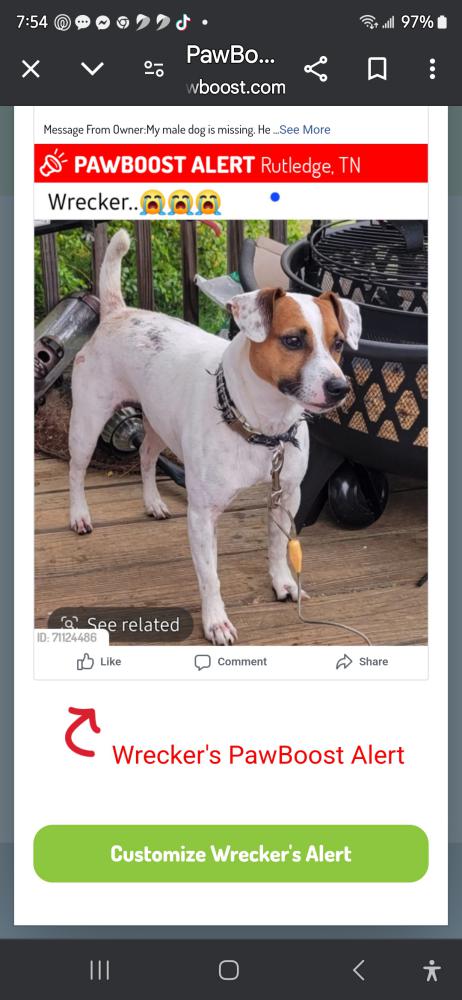Open accessibility shortcut figure icon

[x=432, y=970]
